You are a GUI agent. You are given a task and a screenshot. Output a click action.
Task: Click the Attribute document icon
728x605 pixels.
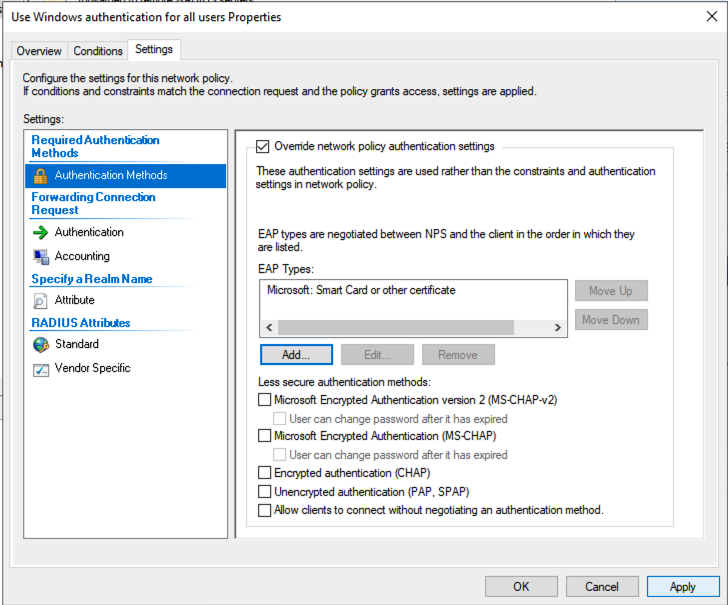tap(40, 301)
